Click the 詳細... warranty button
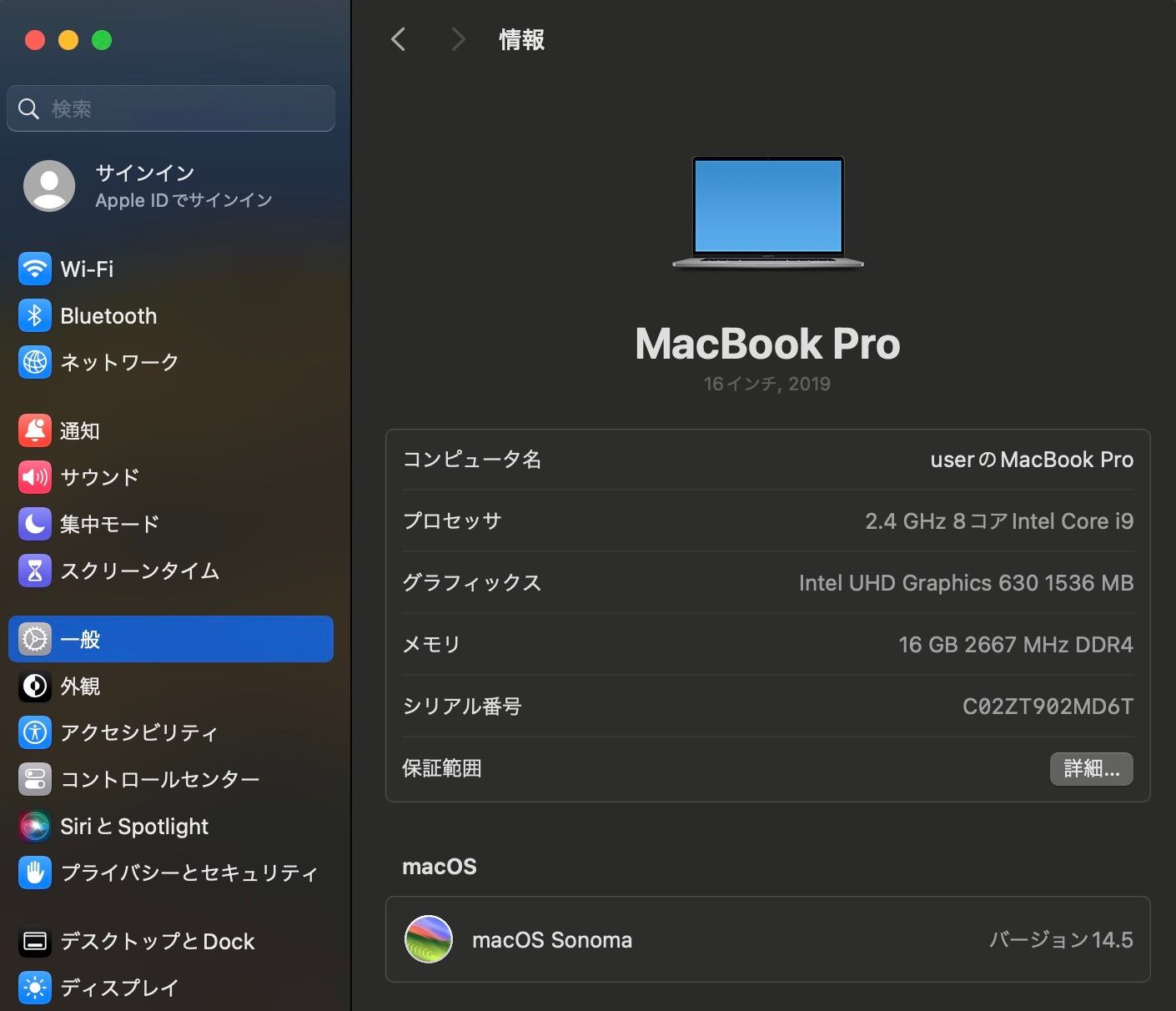The height and width of the screenshot is (1011, 1176). pyautogui.click(x=1091, y=768)
